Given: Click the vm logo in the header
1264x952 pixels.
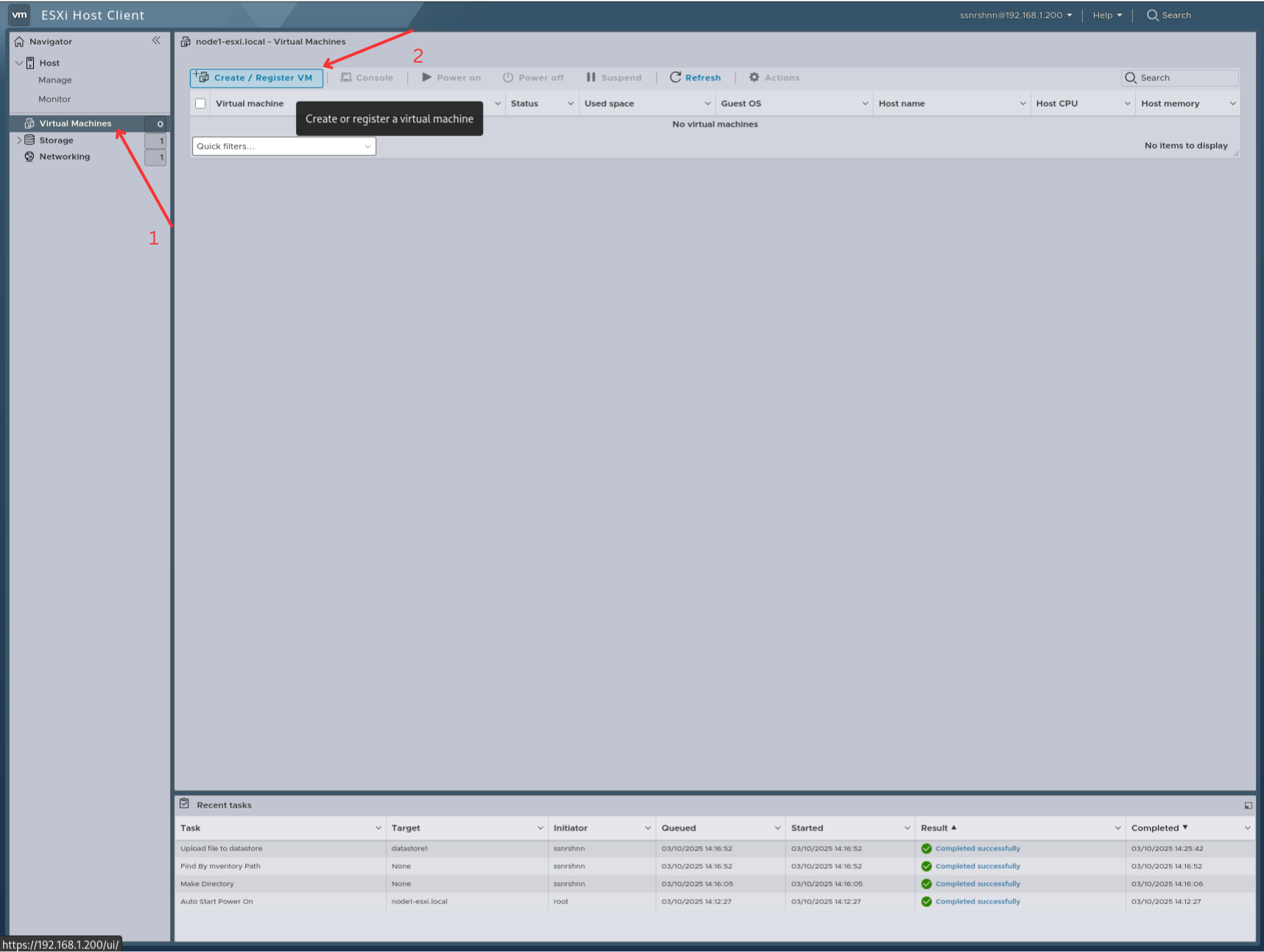Looking at the screenshot, I should [x=18, y=14].
